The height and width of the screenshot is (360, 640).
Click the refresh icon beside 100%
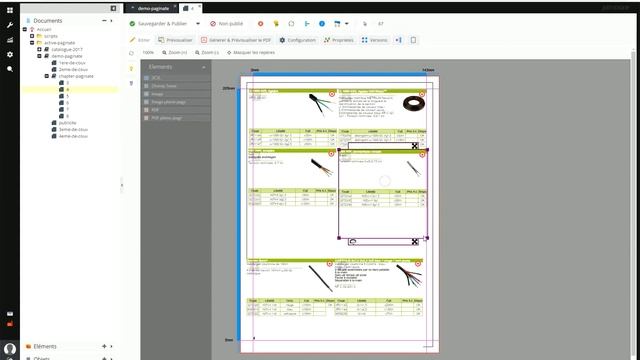tap(131, 53)
